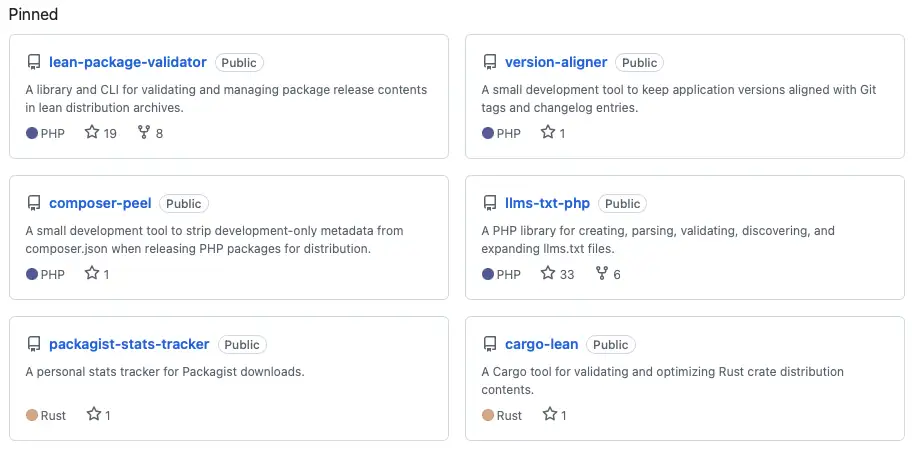The width and height of the screenshot is (914, 450).
Task: Click star icon on packagist-stats-tracker card
Action: click(94, 414)
